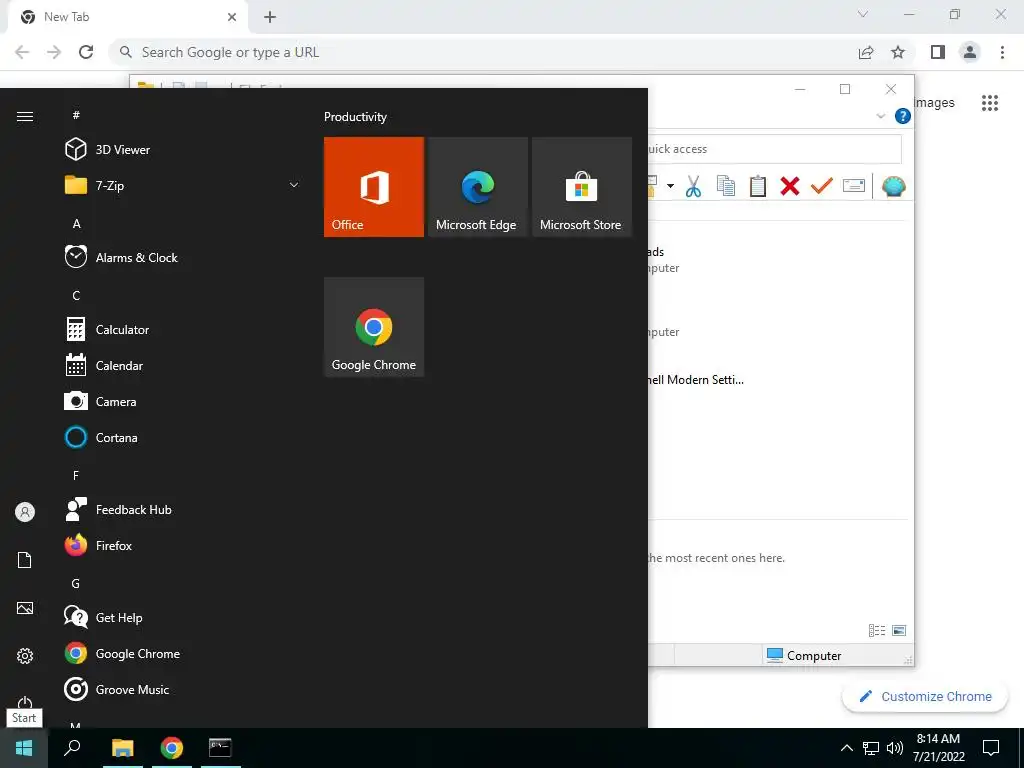Open Google apps grid in Chrome
Viewport: 1024px width, 768px height.
click(990, 103)
